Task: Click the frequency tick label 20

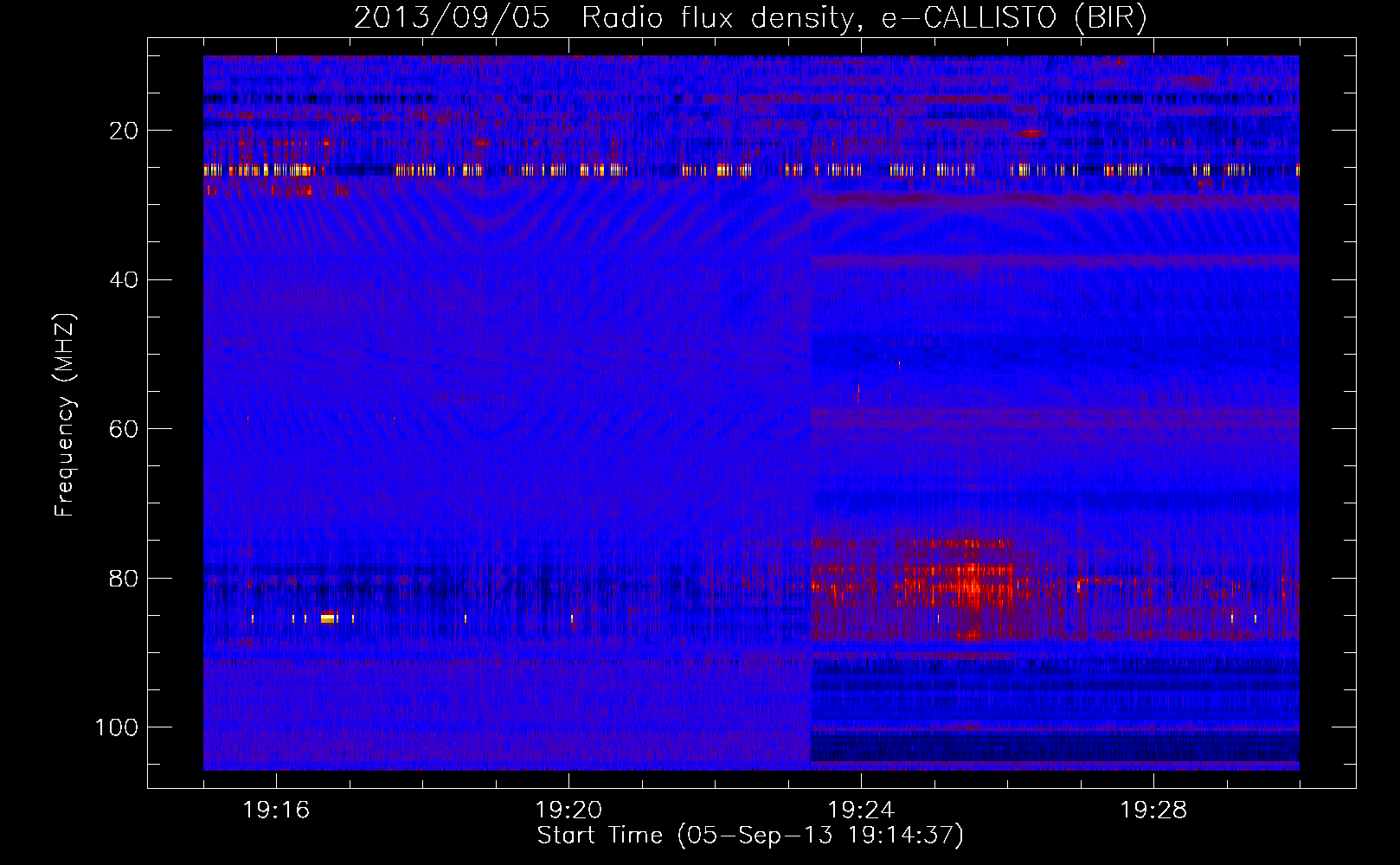Action: [x=125, y=131]
